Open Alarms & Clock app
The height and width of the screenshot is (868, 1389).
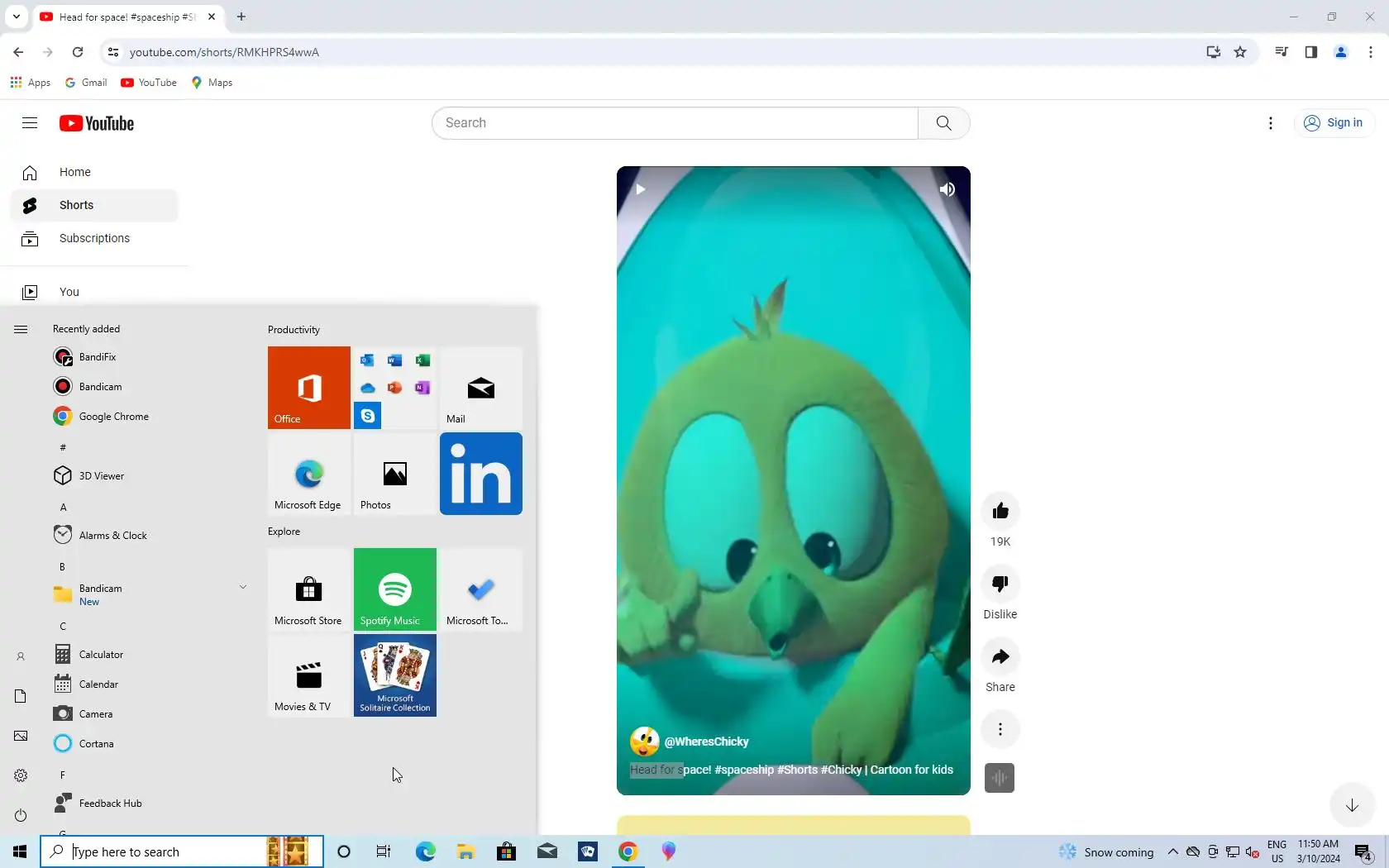point(149,536)
